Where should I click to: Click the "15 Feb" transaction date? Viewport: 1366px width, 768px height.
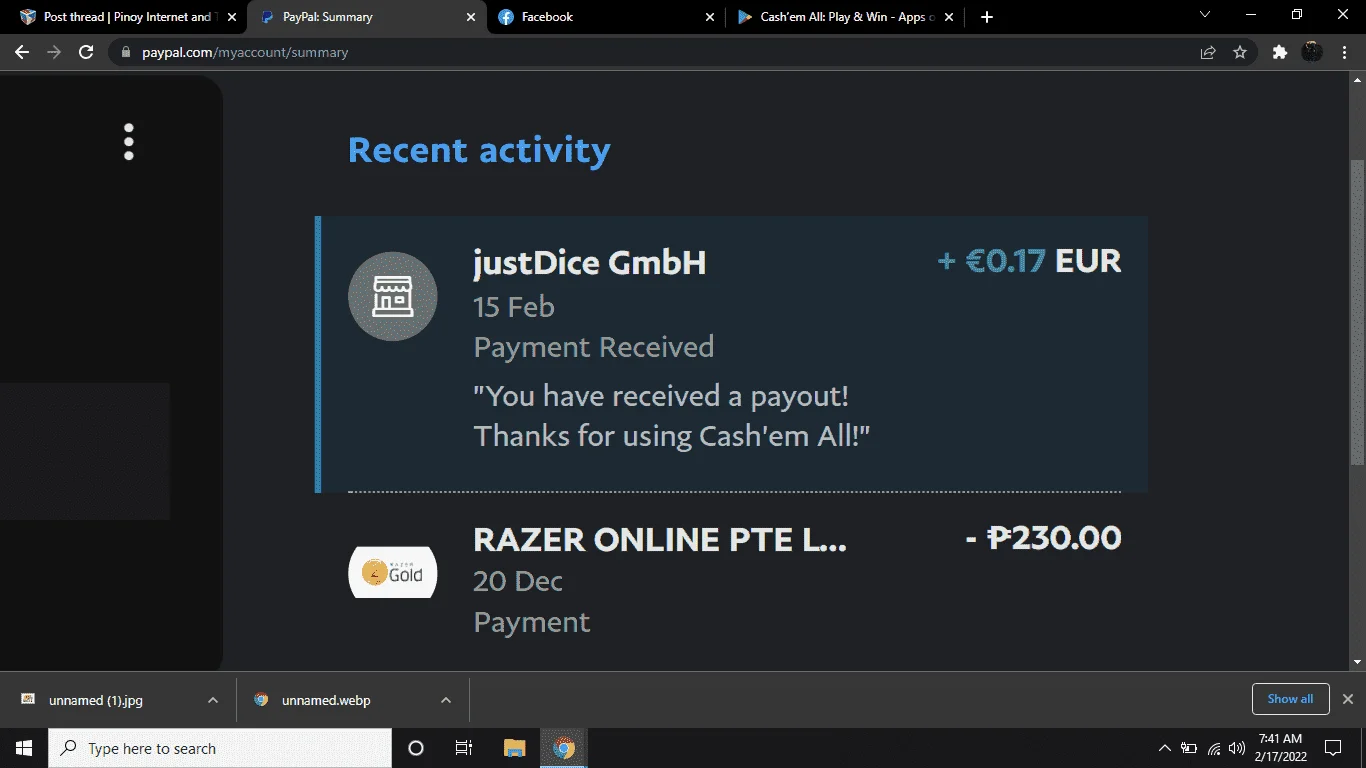[514, 307]
